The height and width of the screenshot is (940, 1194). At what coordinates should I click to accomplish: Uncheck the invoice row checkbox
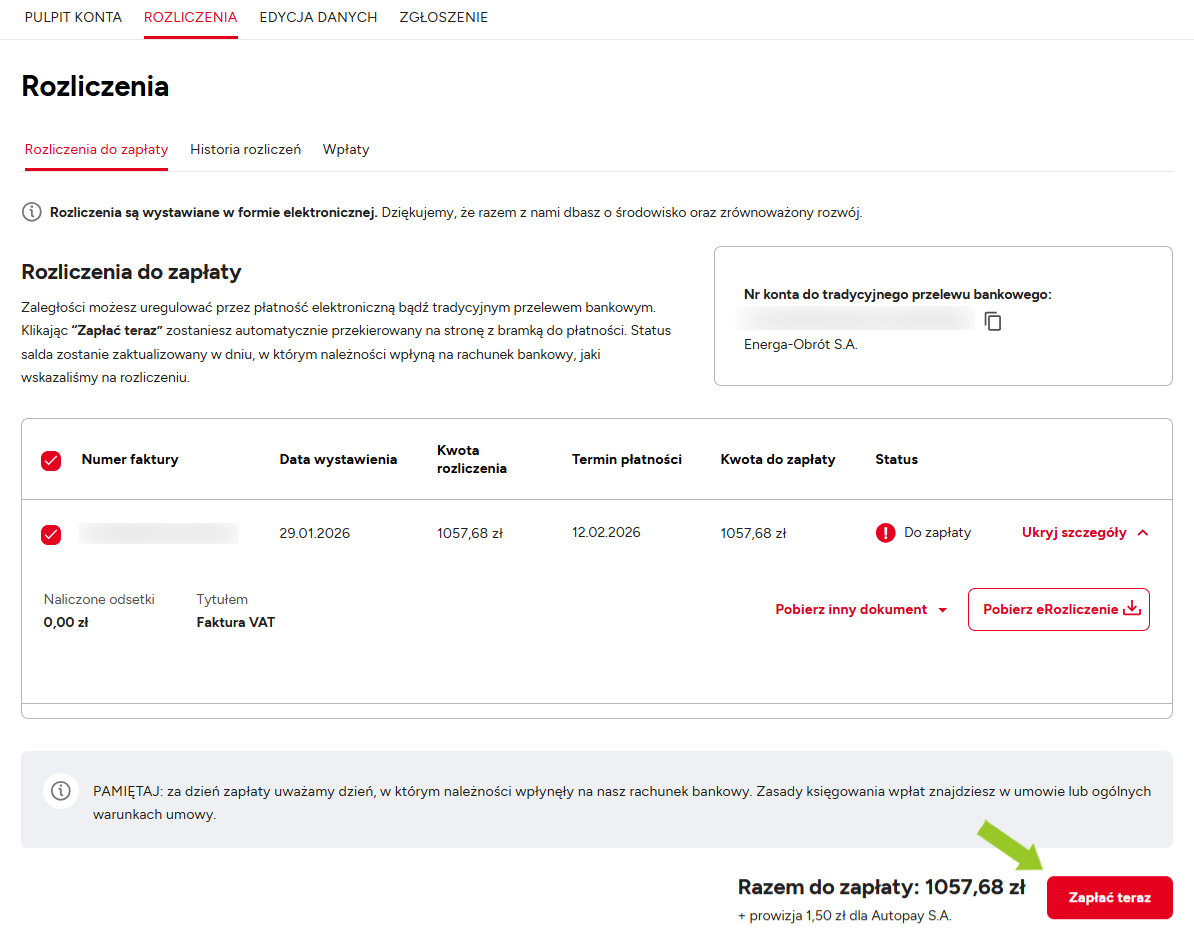click(51, 534)
